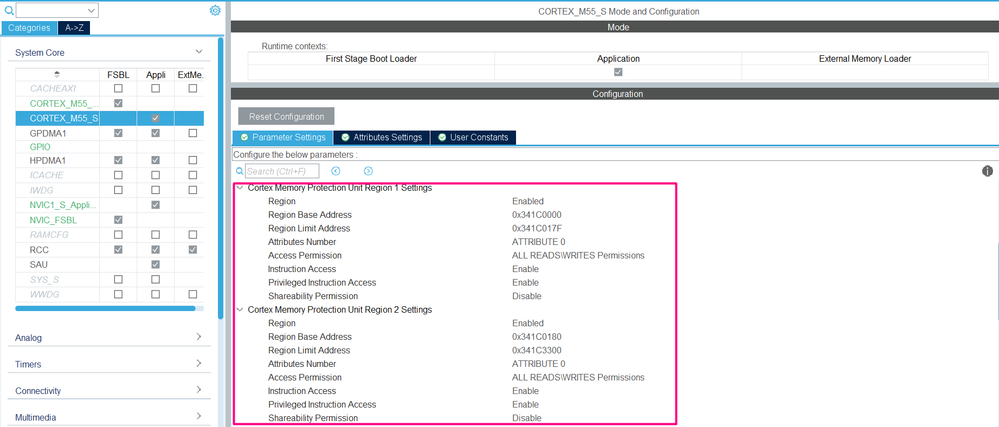Select WWDG in the System Core list

[x=43, y=294]
